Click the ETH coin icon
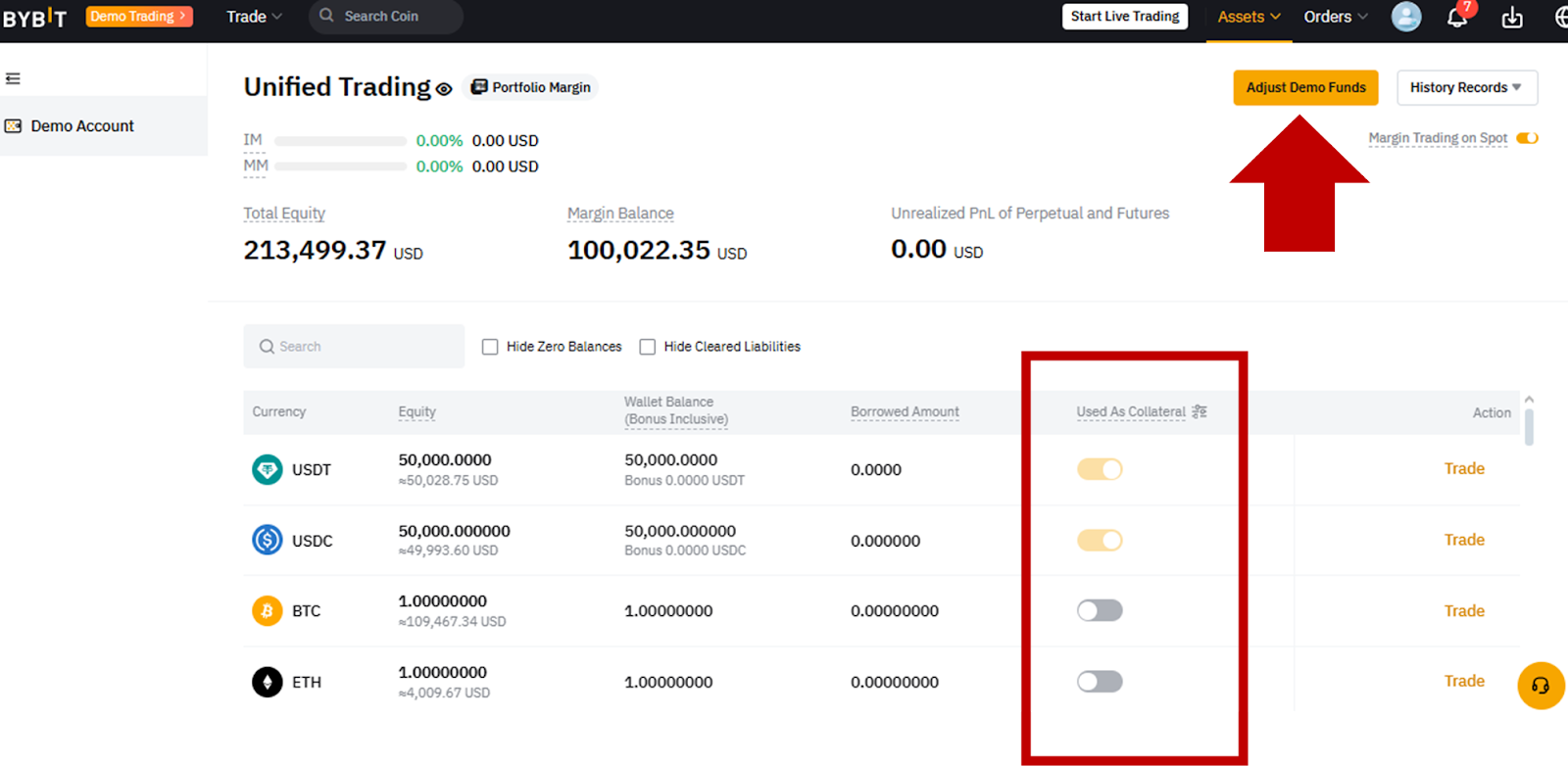1568x766 pixels. pos(268,682)
